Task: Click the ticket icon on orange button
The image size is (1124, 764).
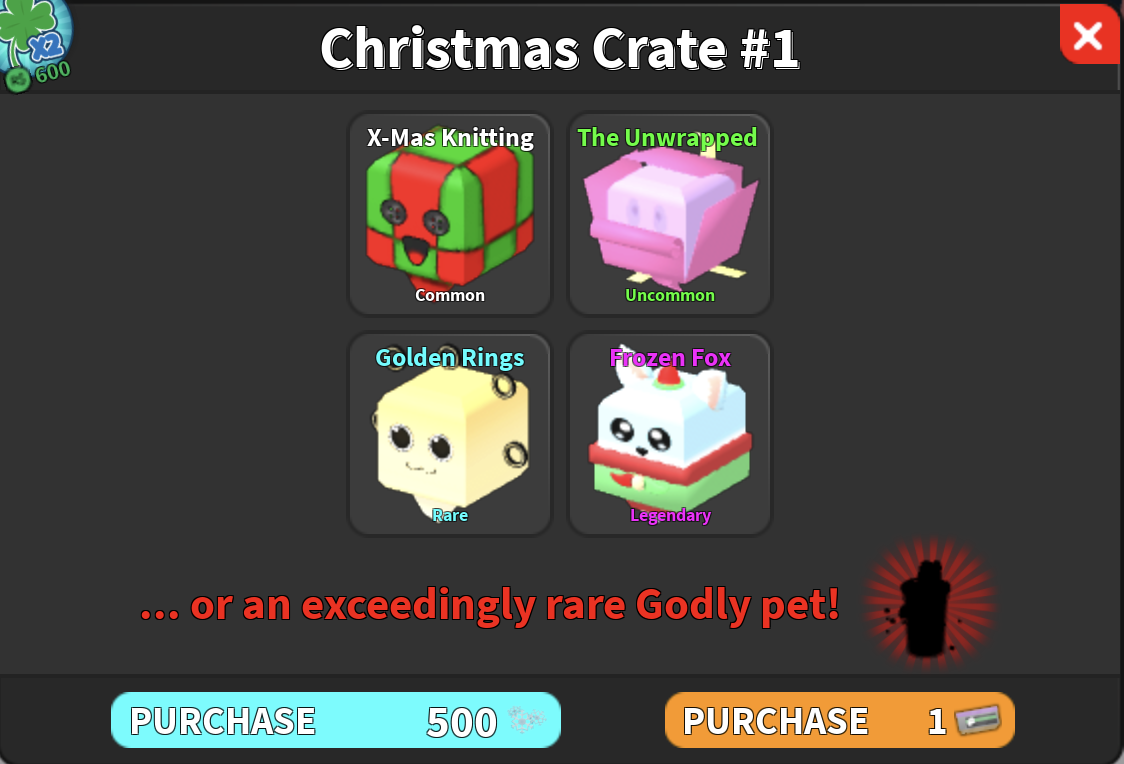Action: pos(978,719)
